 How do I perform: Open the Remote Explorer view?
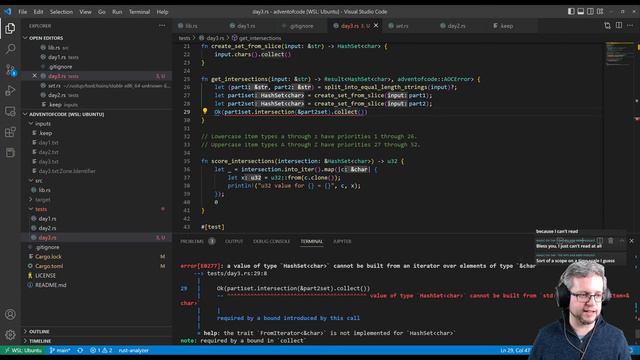10,111
